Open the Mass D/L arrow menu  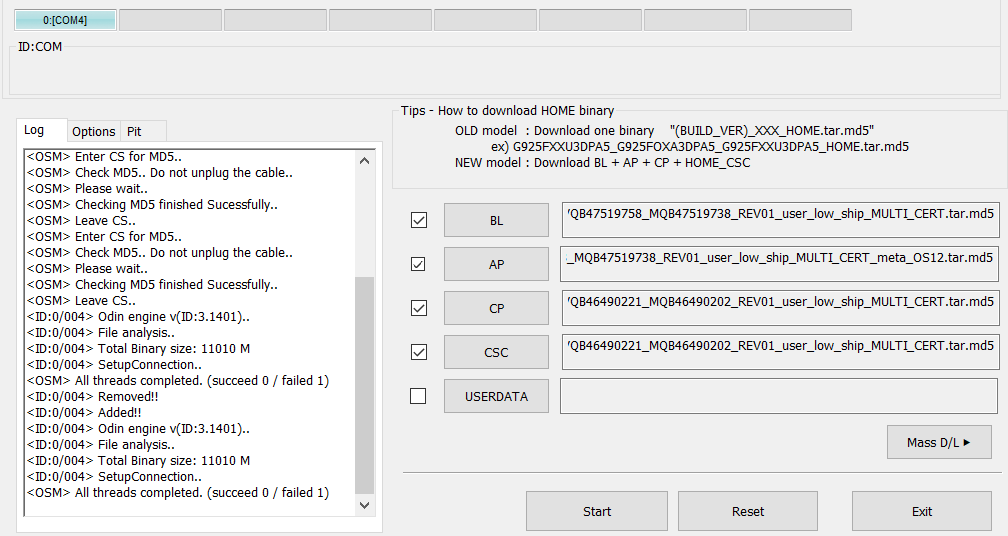pos(939,442)
